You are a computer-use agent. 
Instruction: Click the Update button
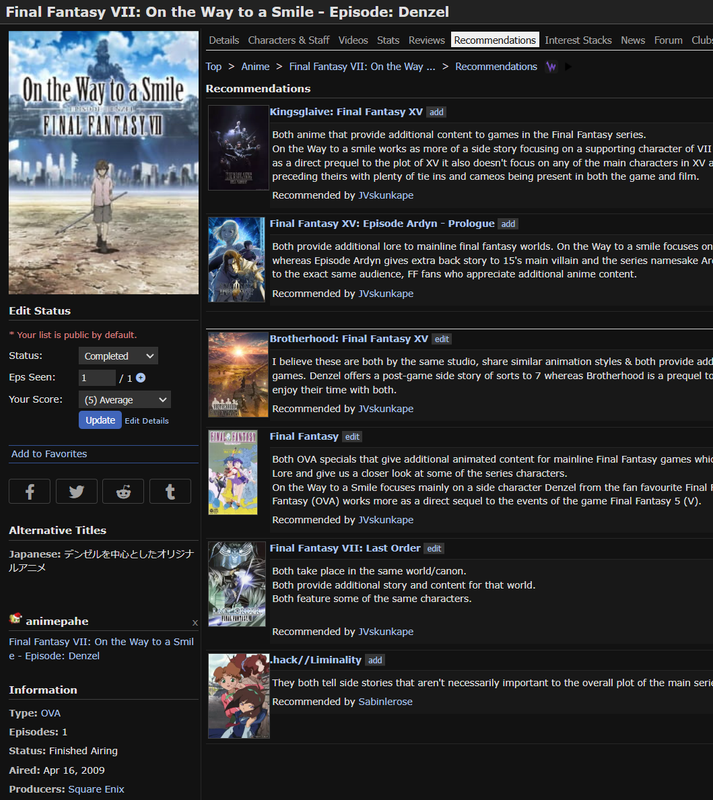[100, 420]
